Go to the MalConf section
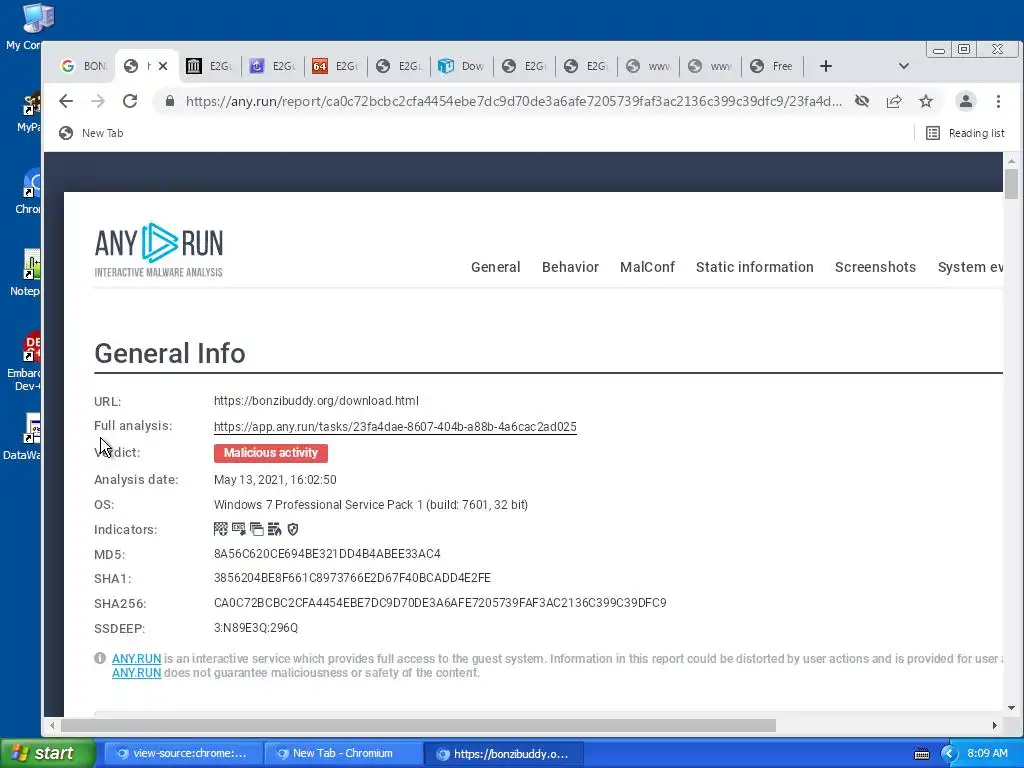 click(647, 267)
